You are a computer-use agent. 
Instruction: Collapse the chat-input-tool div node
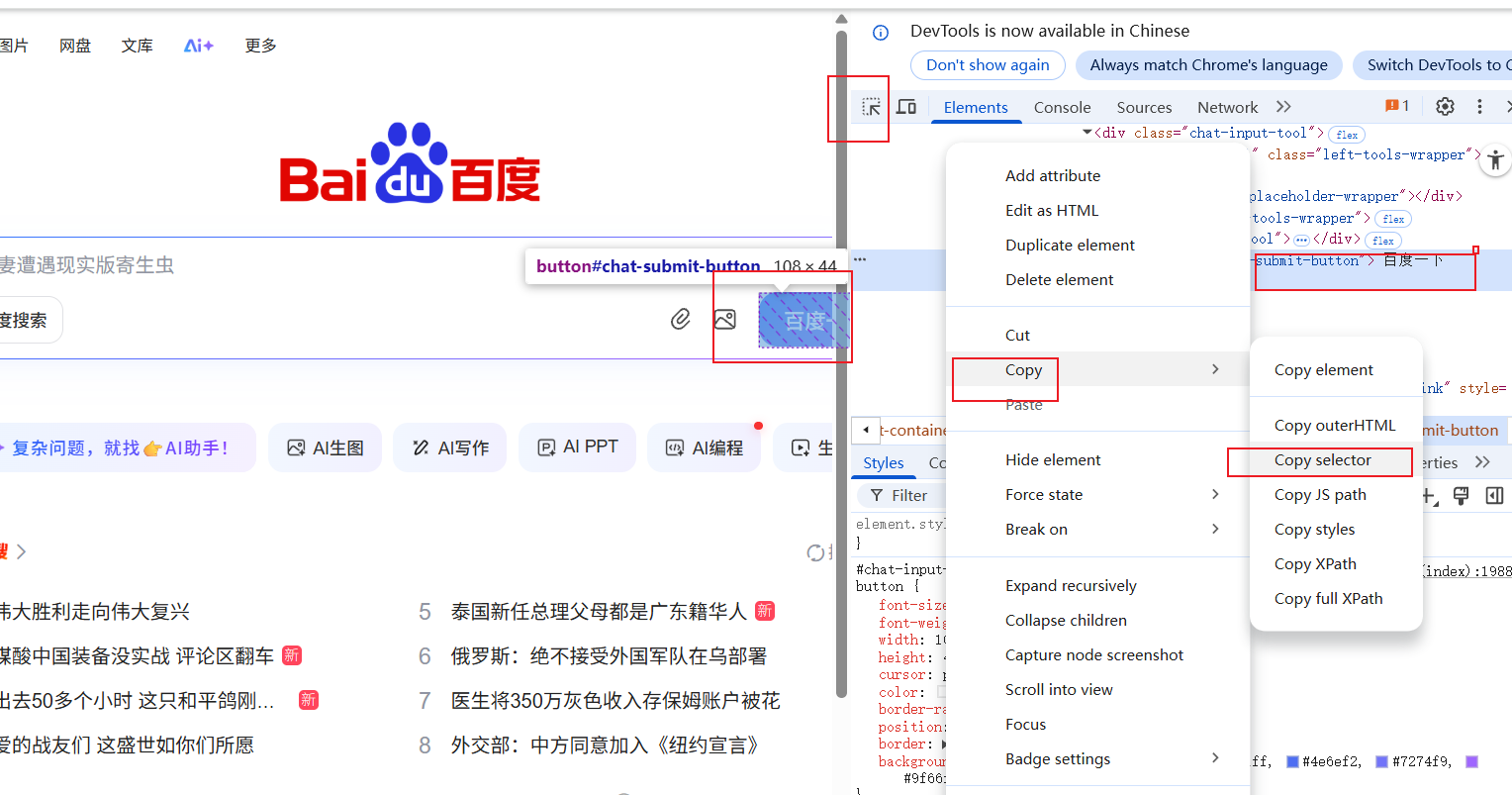point(1087,132)
